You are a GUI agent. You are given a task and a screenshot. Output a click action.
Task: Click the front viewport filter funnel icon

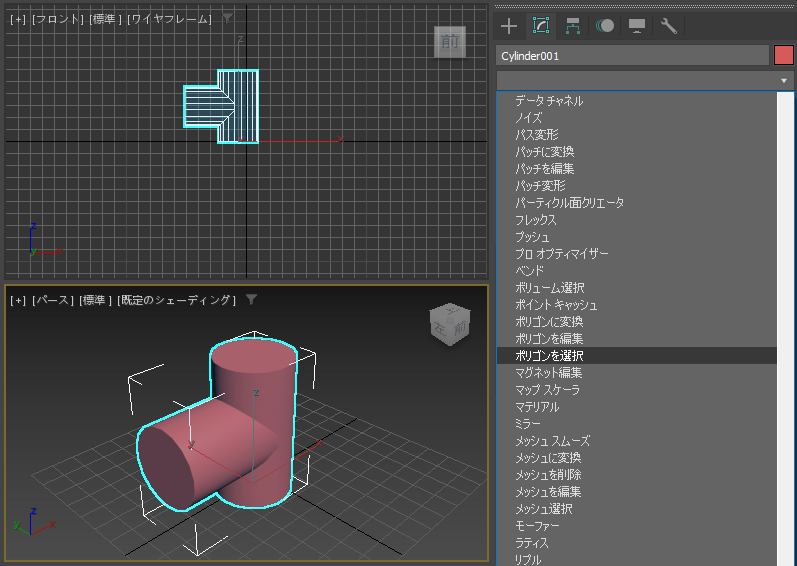[x=227, y=19]
